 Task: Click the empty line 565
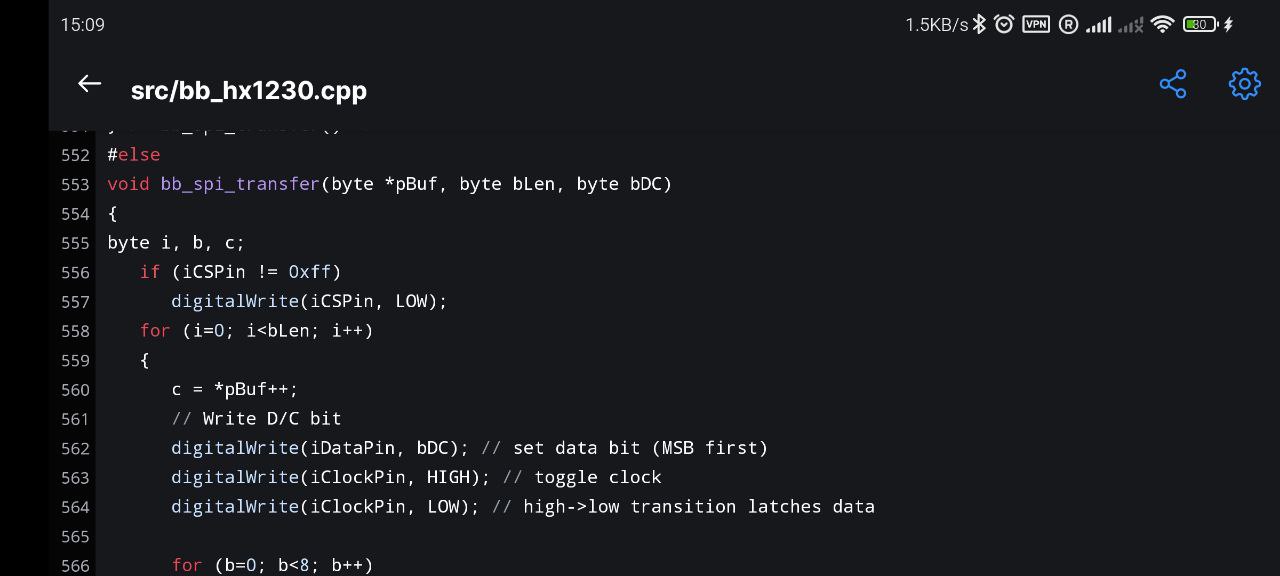click(x=400, y=536)
